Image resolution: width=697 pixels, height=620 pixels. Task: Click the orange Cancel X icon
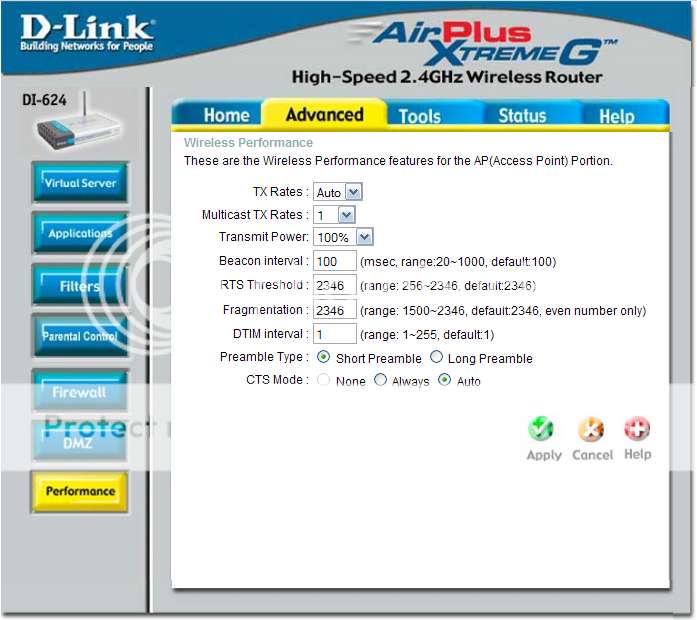click(591, 430)
